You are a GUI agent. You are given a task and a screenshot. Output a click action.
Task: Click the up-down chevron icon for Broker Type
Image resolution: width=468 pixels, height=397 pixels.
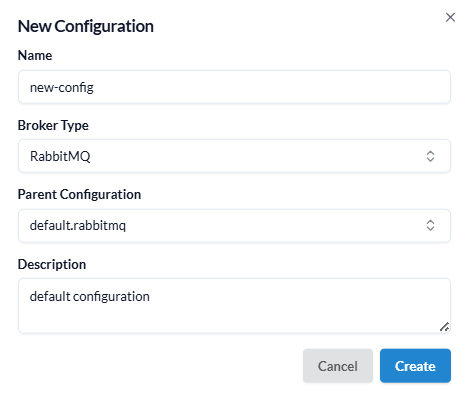(430, 156)
